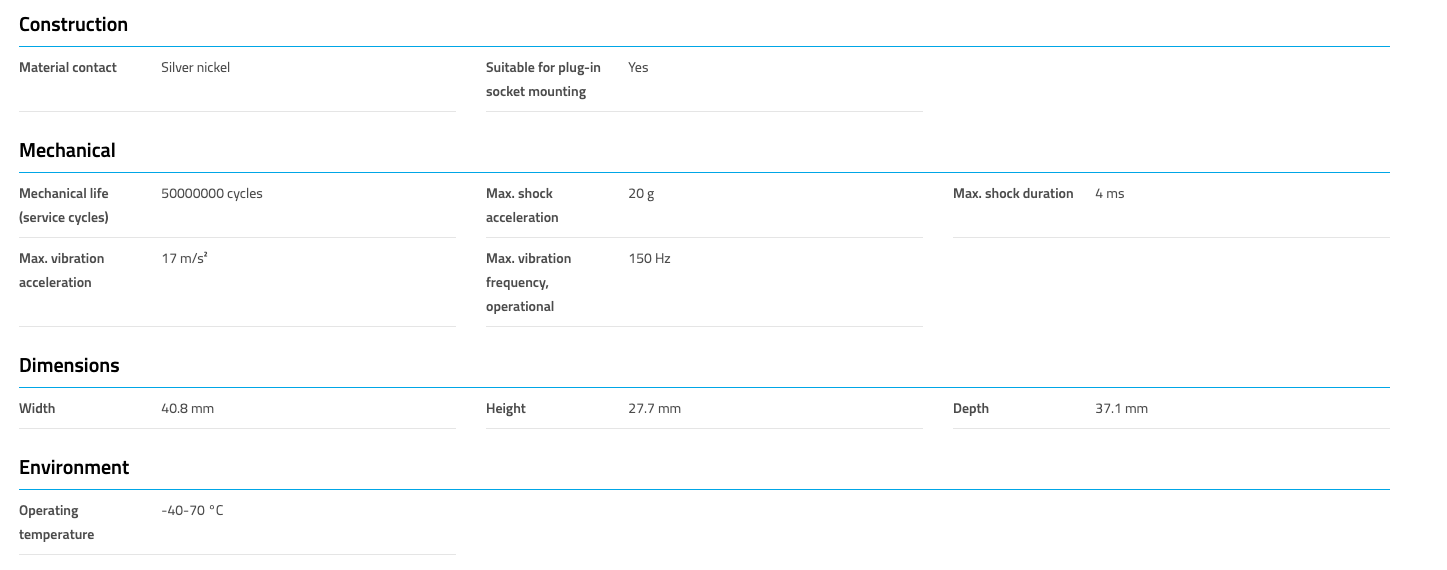Select the 20 g shock value
This screenshot has width=1447, height=570.
(641, 194)
